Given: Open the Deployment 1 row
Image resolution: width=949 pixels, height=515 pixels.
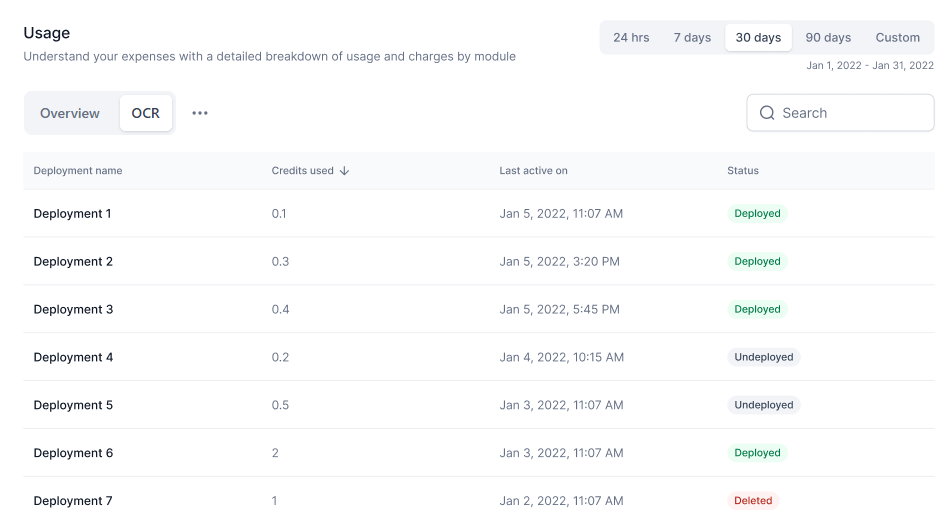Looking at the screenshot, I should click(479, 214).
